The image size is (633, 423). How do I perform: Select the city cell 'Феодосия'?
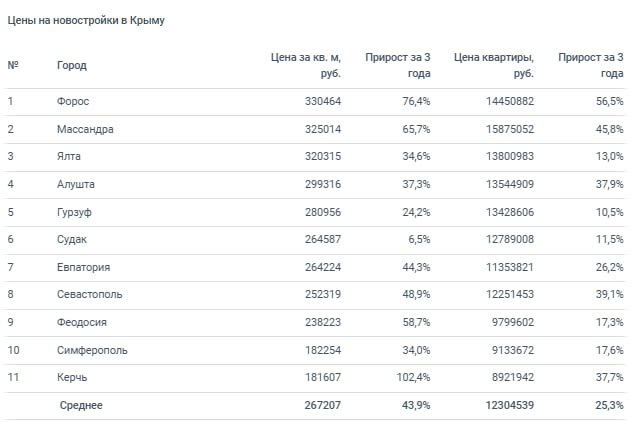pyautogui.click(x=82, y=322)
